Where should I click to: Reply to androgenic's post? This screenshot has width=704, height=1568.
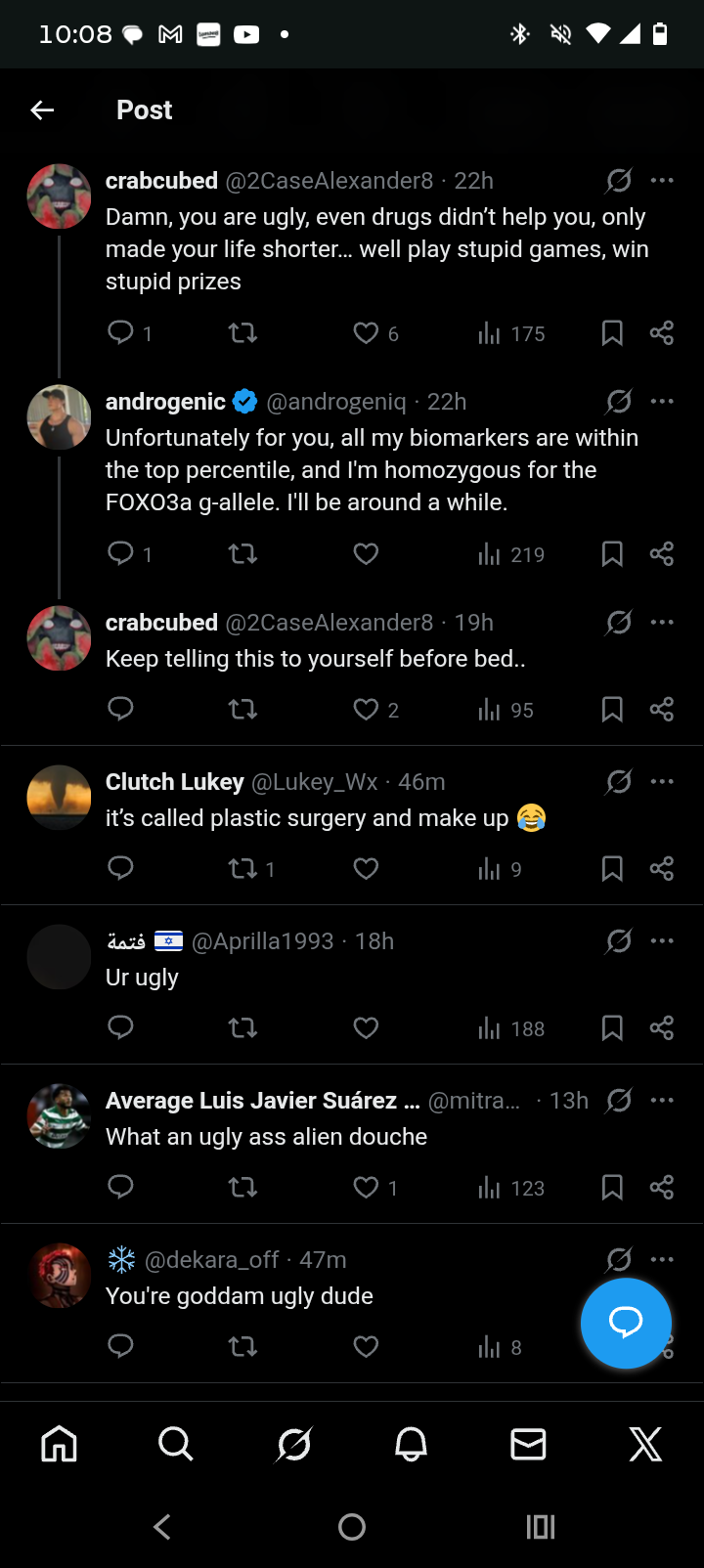click(x=120, y=554)
